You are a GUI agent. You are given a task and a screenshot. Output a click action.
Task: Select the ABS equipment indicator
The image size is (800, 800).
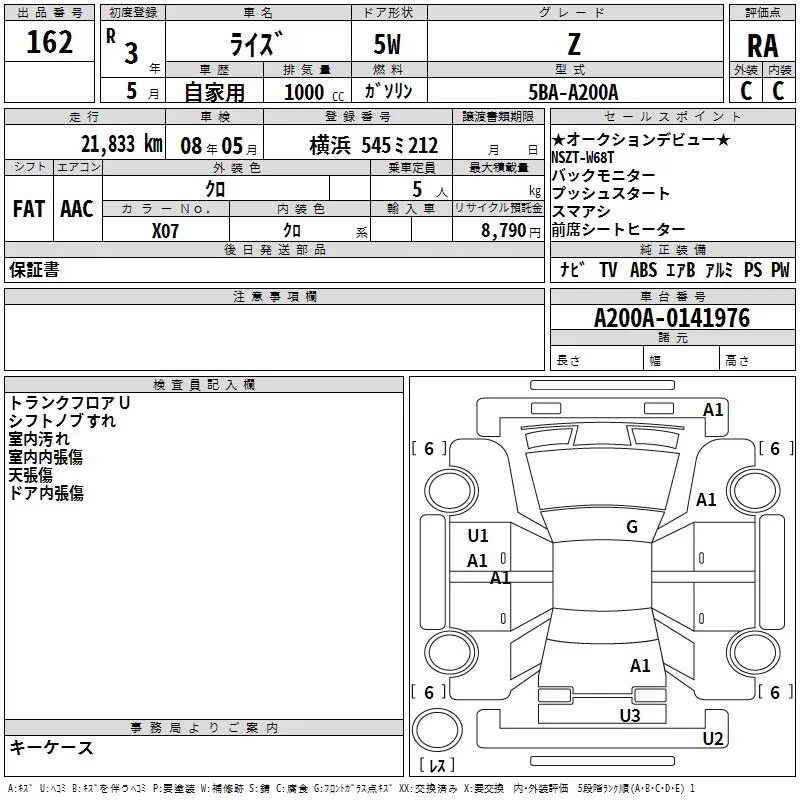pos(643,269)
